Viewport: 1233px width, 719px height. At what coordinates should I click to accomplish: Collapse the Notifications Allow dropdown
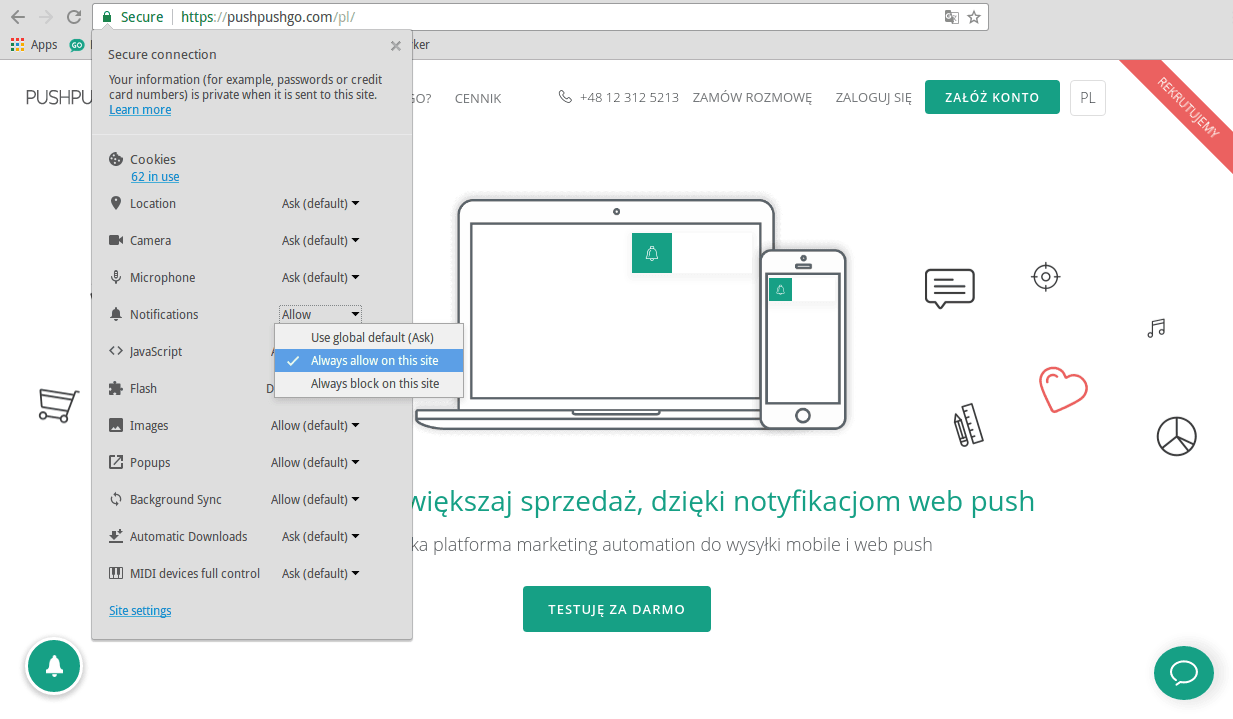click(x=320, y=314)
